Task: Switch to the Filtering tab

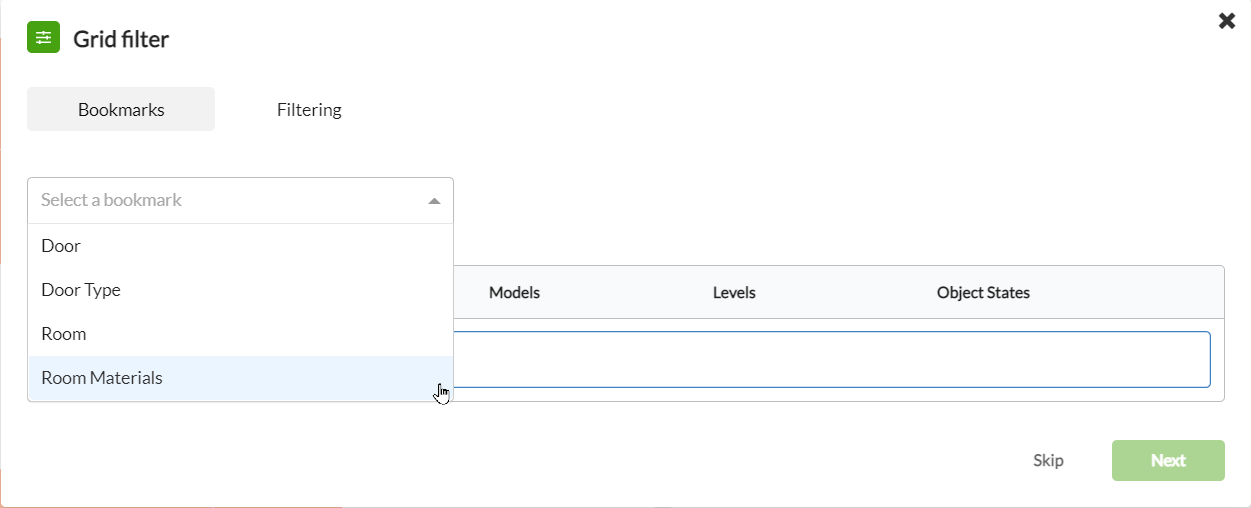Action: click(x=309, y=109)
